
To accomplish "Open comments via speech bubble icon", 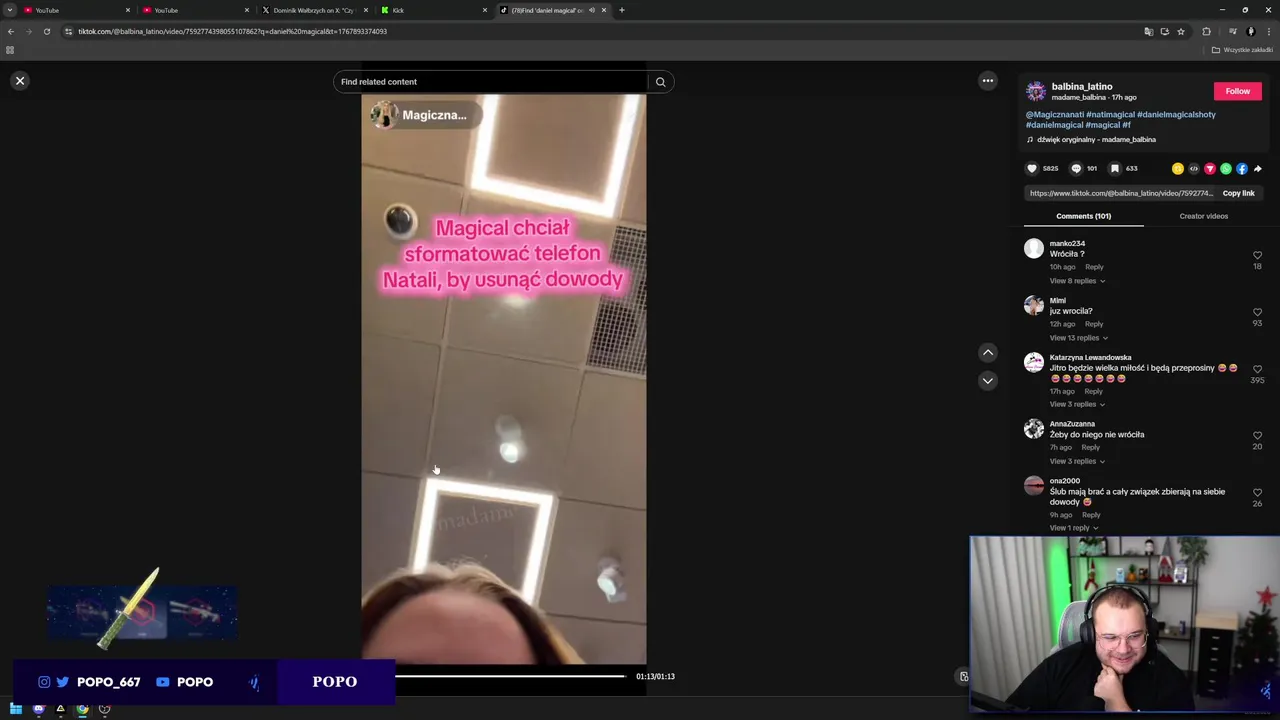I will click(1076, 168).
